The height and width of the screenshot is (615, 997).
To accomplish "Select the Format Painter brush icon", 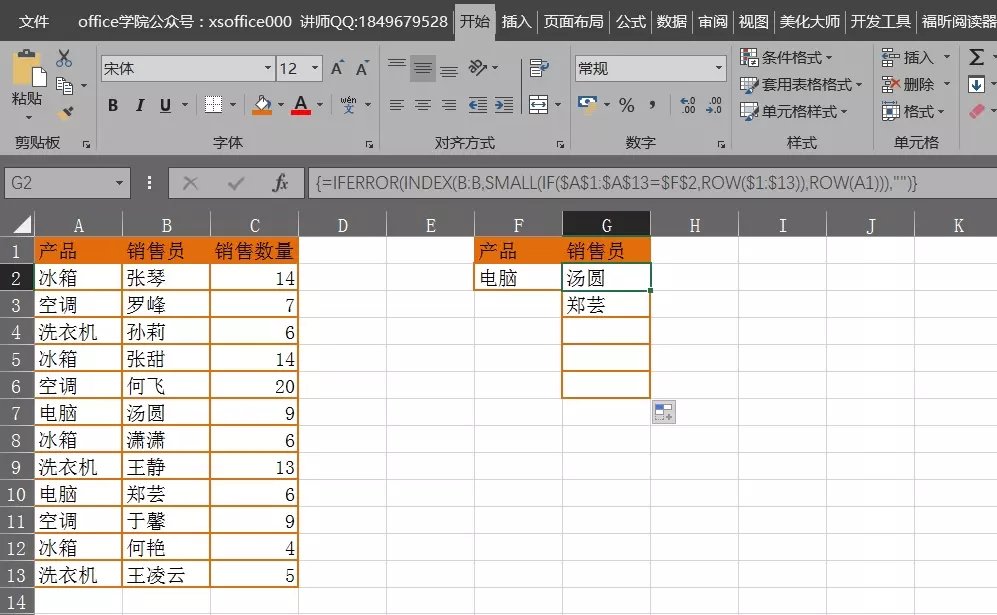I will (x=65, y=113).
